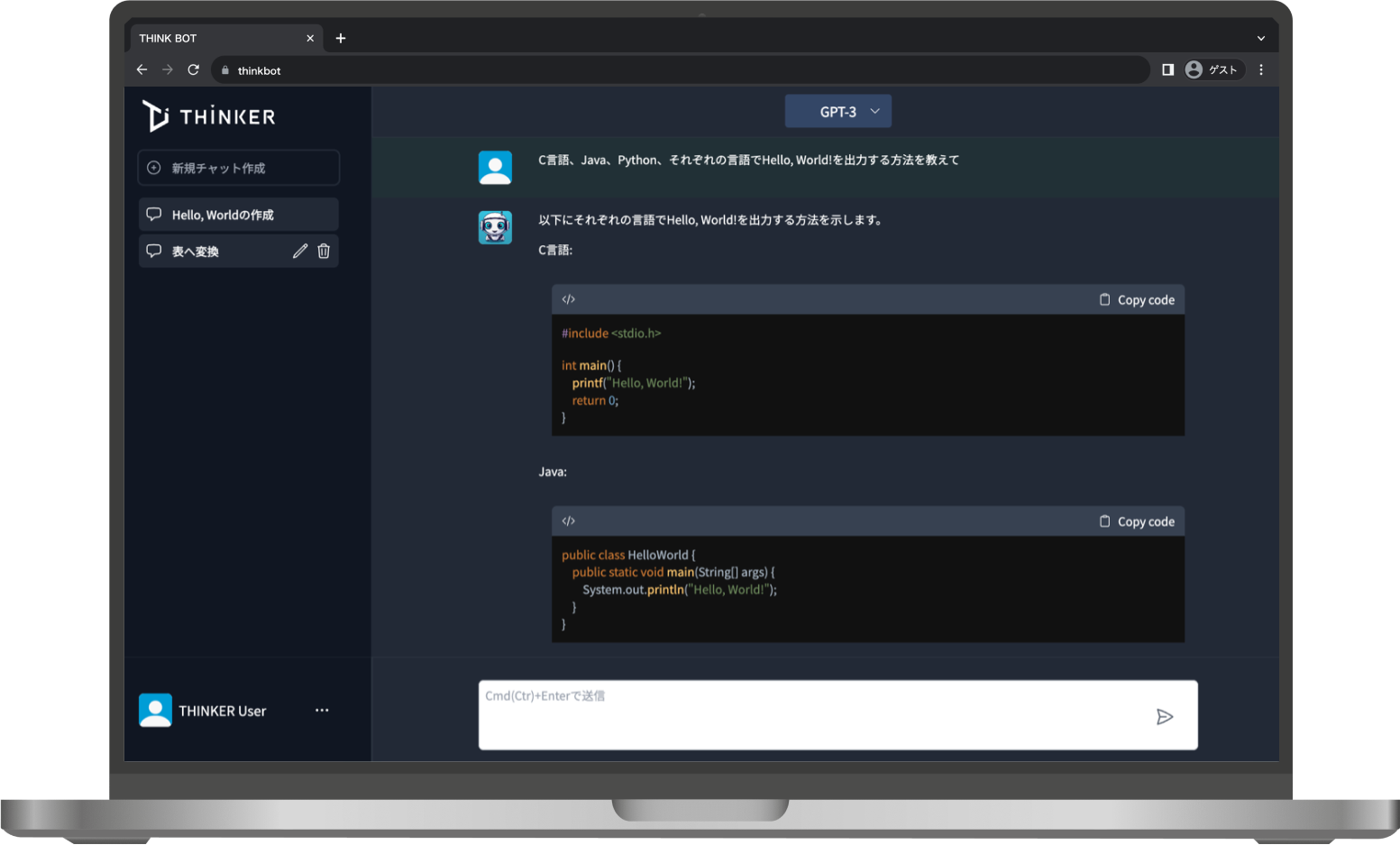Delete the 表へ変換 chat with trash icon
This screenshot has height=845, width=1400.
[x=324, y=252]
